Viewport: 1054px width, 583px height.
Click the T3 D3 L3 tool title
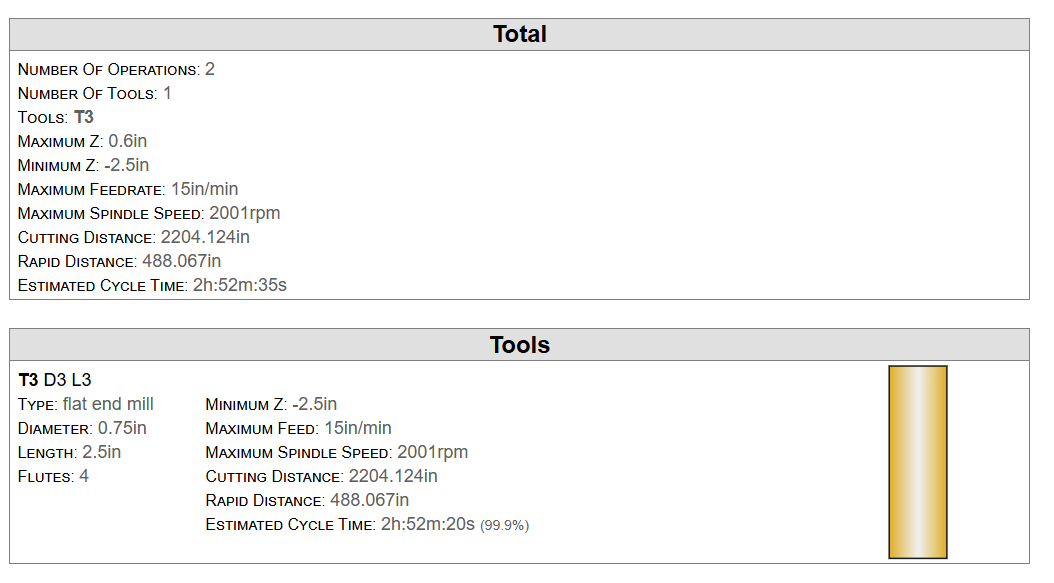coord(55,380)
